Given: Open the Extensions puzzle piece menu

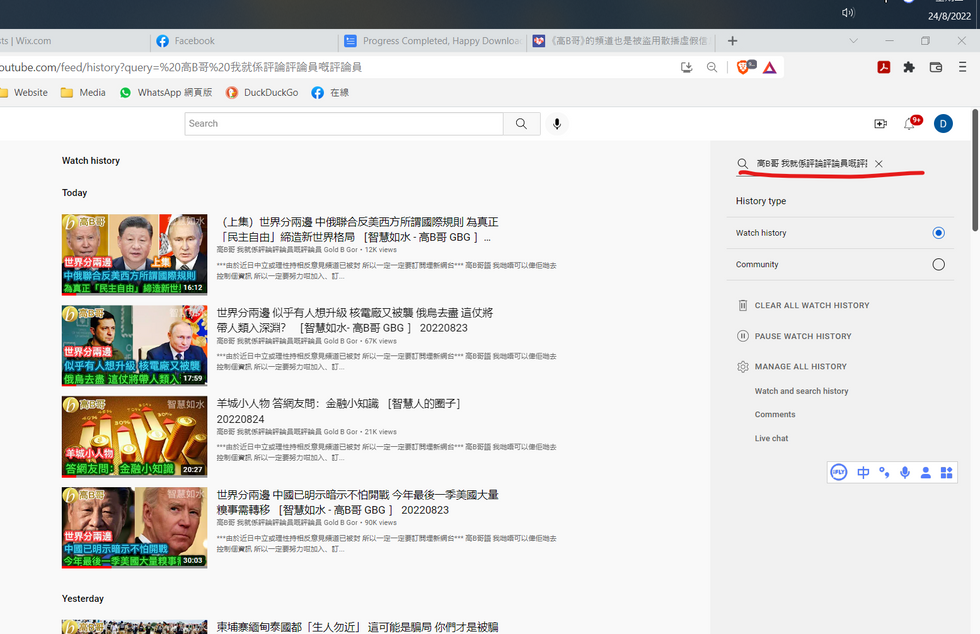Looking at the screenshot, I should (x=909, y=68).
